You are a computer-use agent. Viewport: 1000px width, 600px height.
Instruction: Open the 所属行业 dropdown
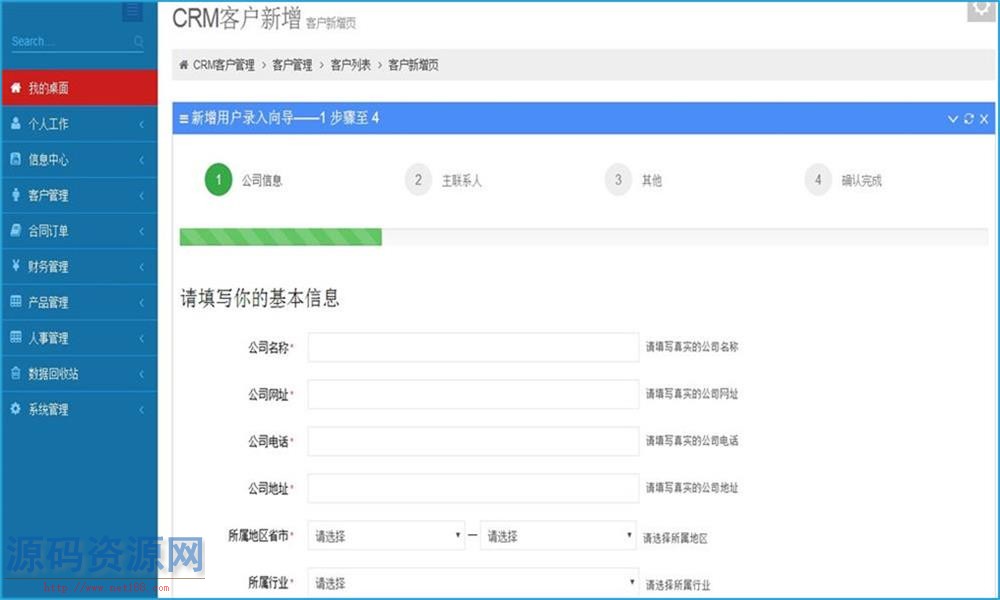coord(473,582)
